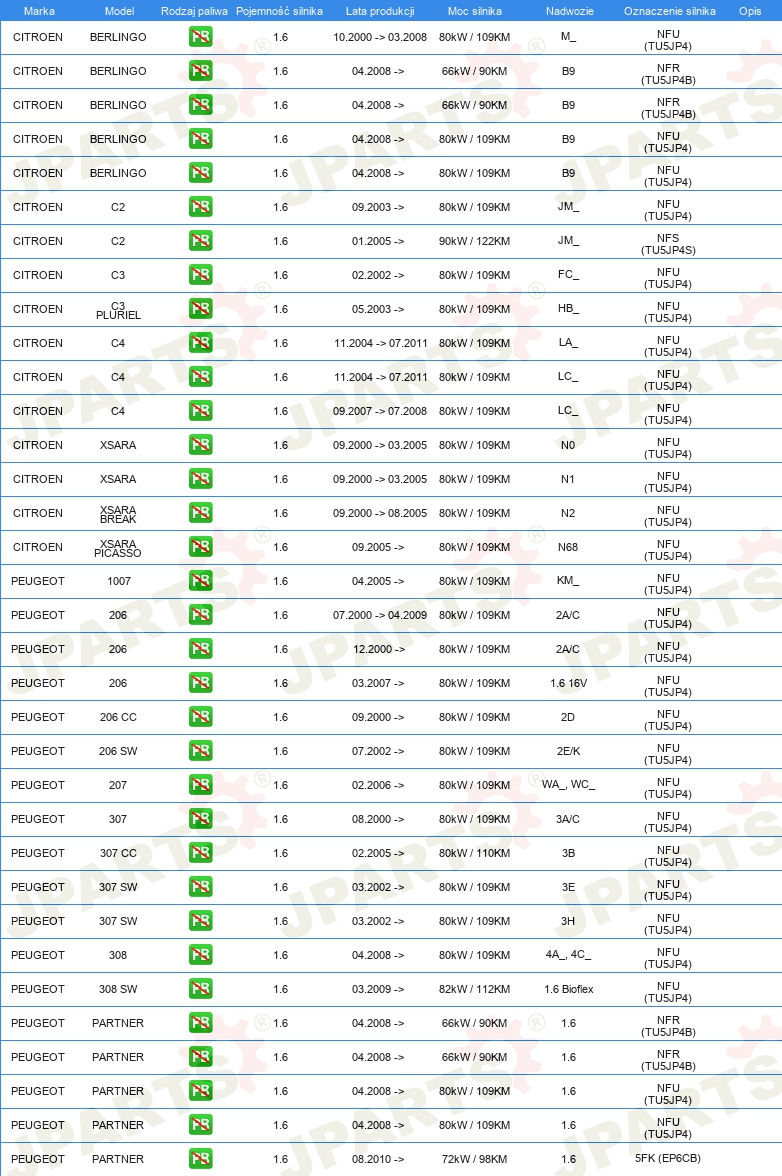Click the 3B body code

click(x=568, y=853)
